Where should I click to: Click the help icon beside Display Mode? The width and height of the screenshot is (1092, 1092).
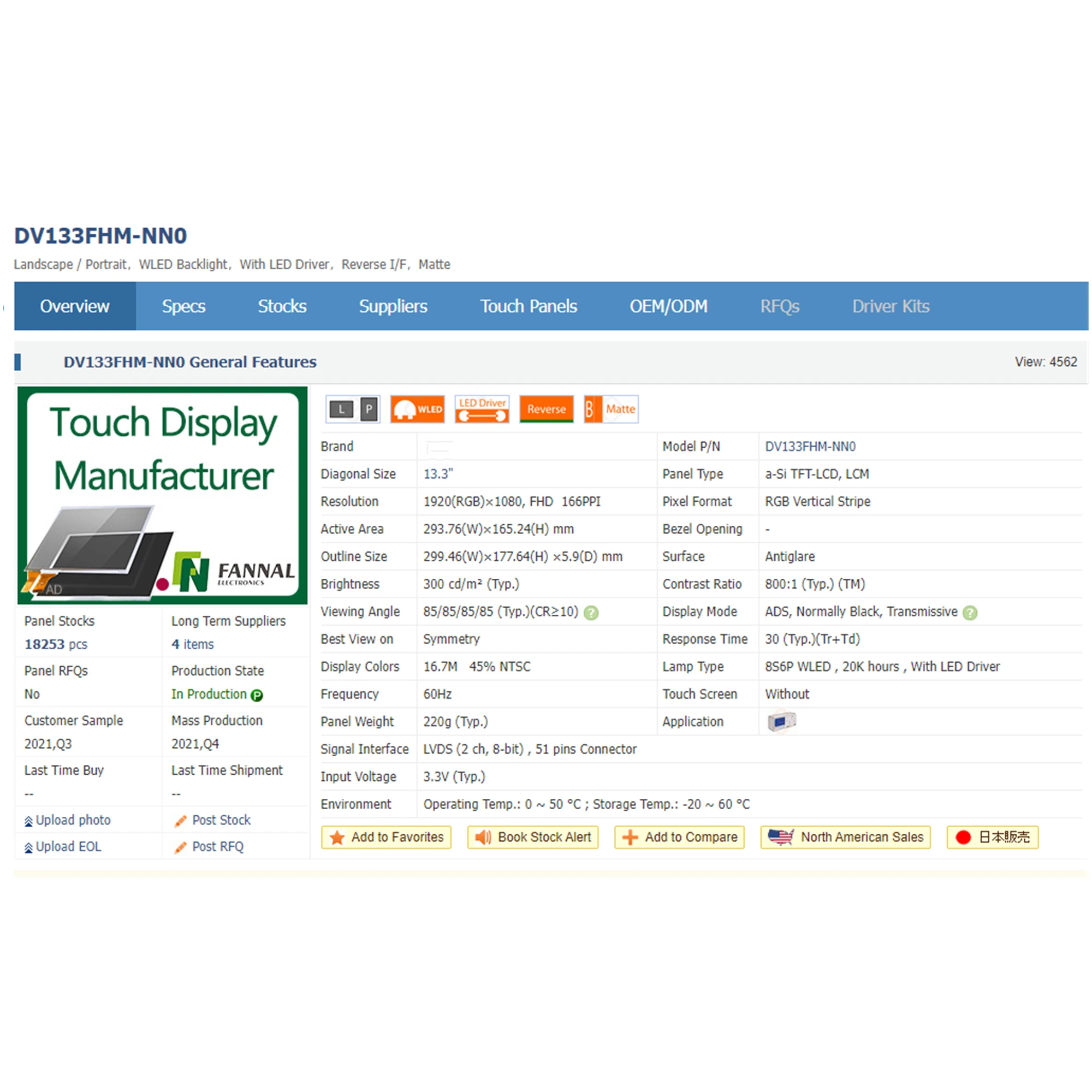coord(970,613)
